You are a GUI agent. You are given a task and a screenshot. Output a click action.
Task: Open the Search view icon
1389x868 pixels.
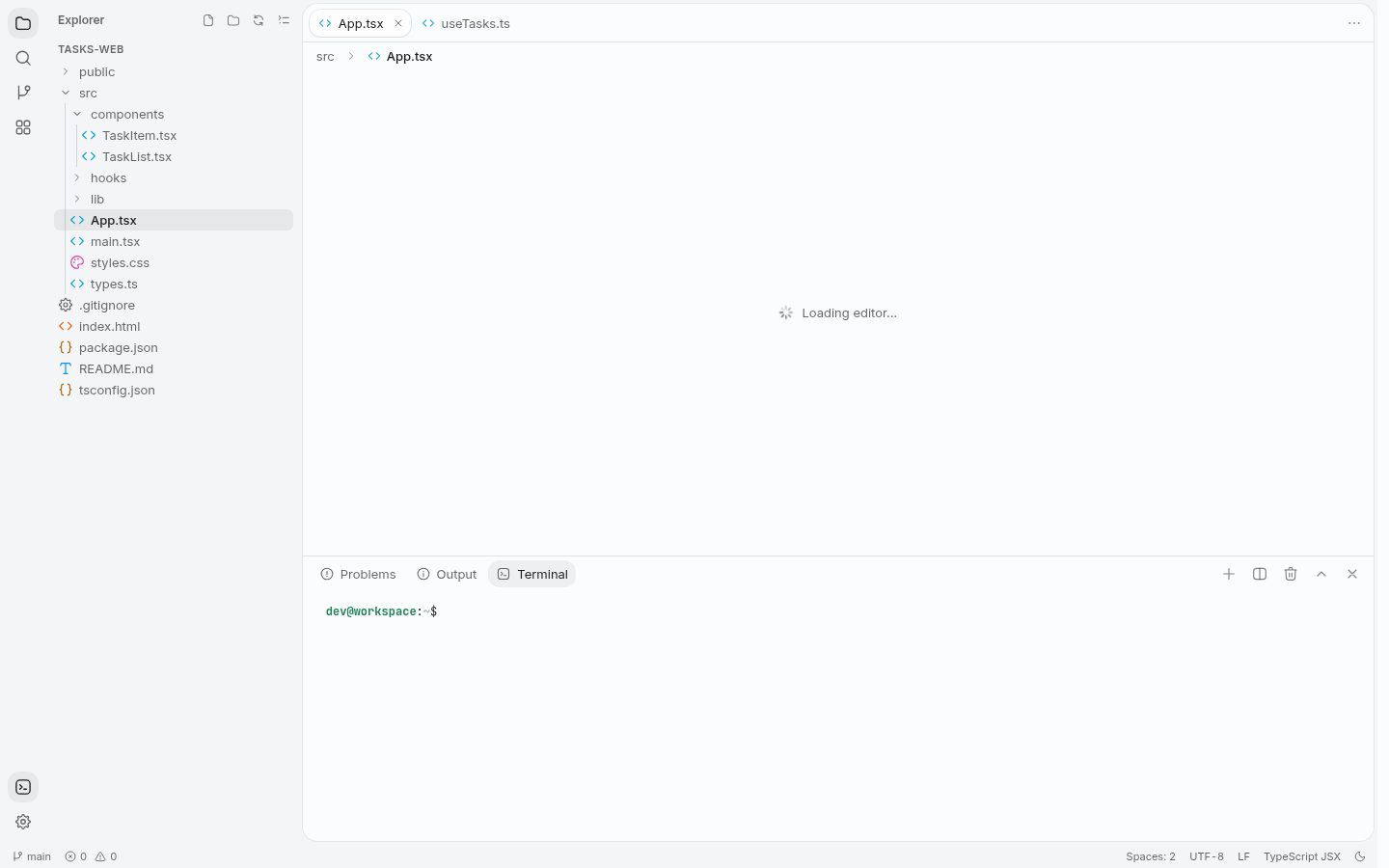pyautogui.click(x=23, y=58)
